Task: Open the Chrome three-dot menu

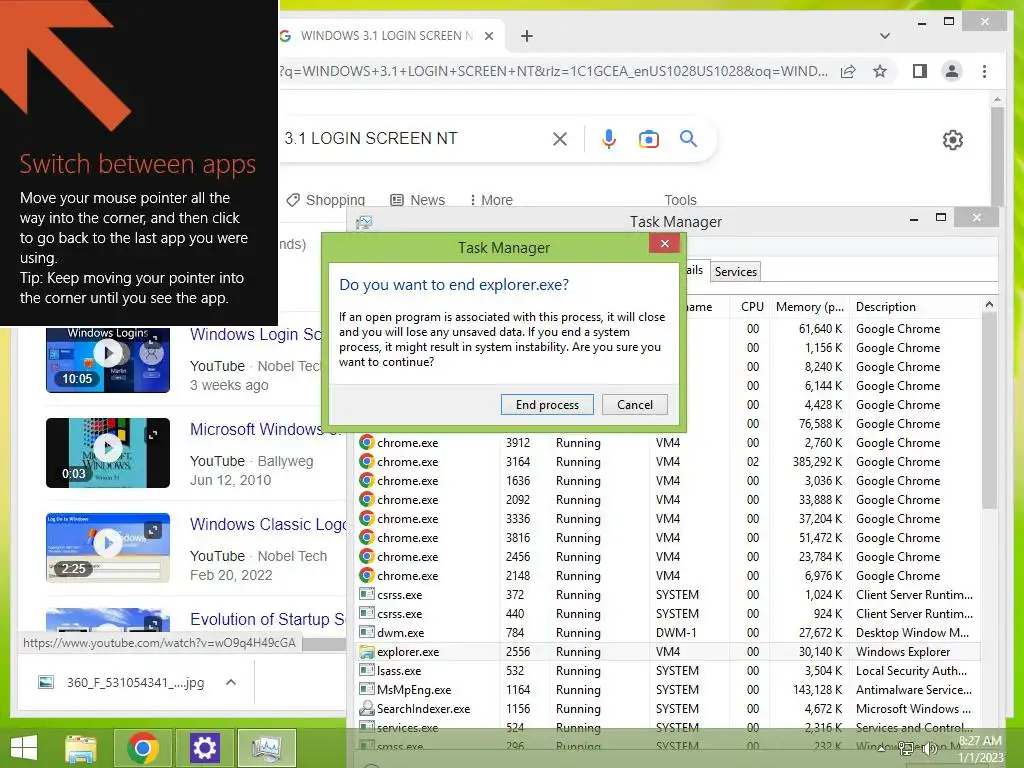Action: tap(984, 71)
